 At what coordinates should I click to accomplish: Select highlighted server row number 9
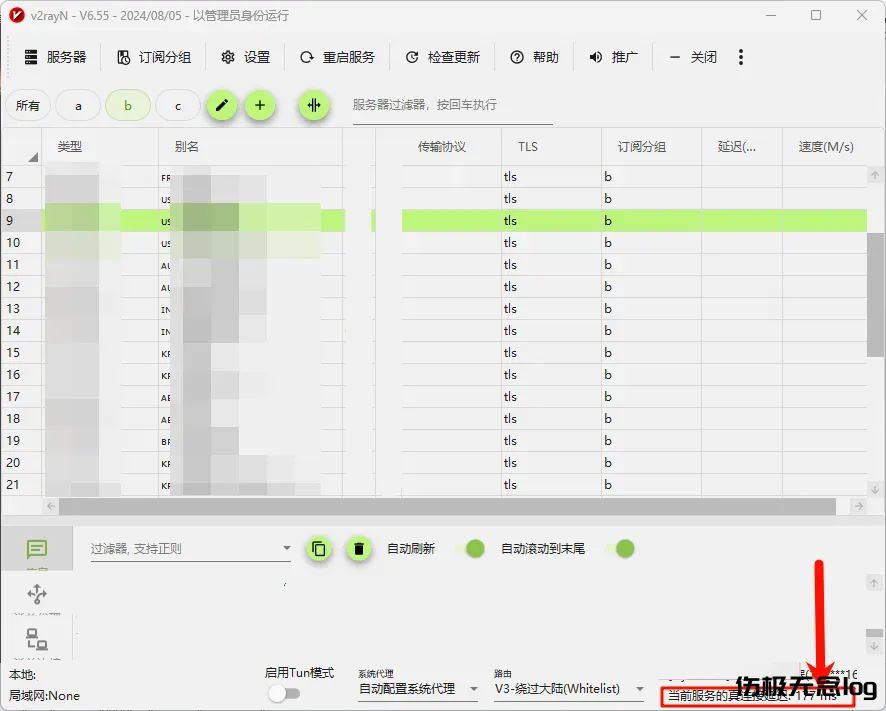[x=434, y=221]
